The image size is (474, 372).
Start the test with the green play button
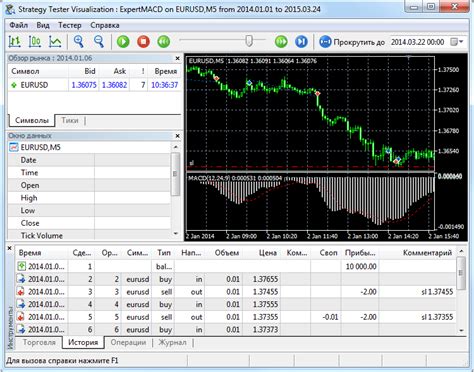tap(123, 42)
